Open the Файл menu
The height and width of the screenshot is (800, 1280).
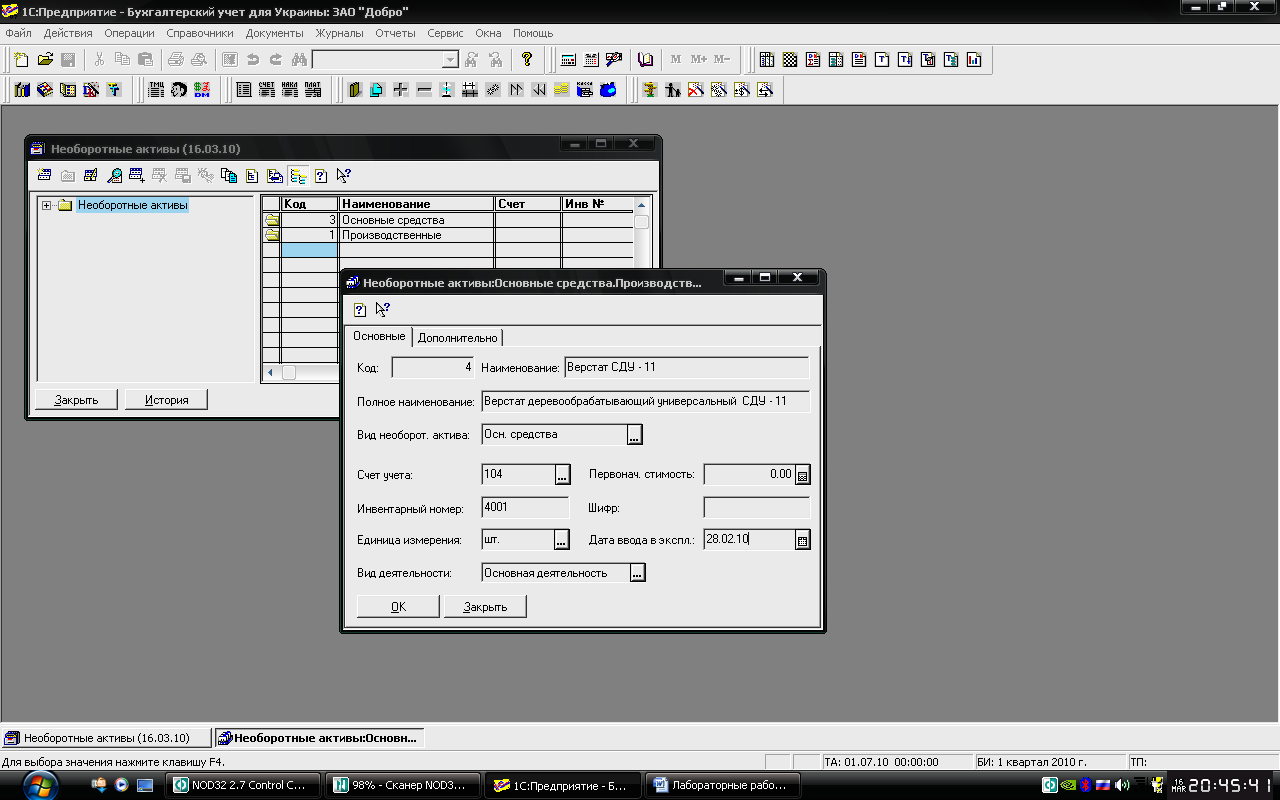[x=18, y=33]
